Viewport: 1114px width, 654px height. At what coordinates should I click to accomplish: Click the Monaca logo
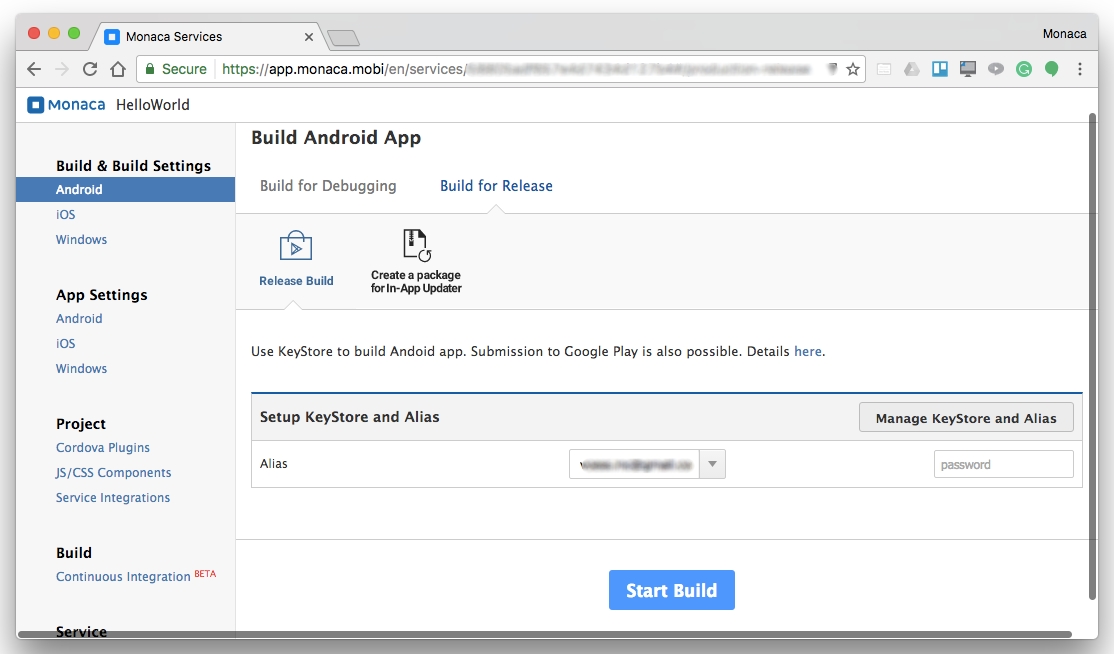tap(66, 104)
